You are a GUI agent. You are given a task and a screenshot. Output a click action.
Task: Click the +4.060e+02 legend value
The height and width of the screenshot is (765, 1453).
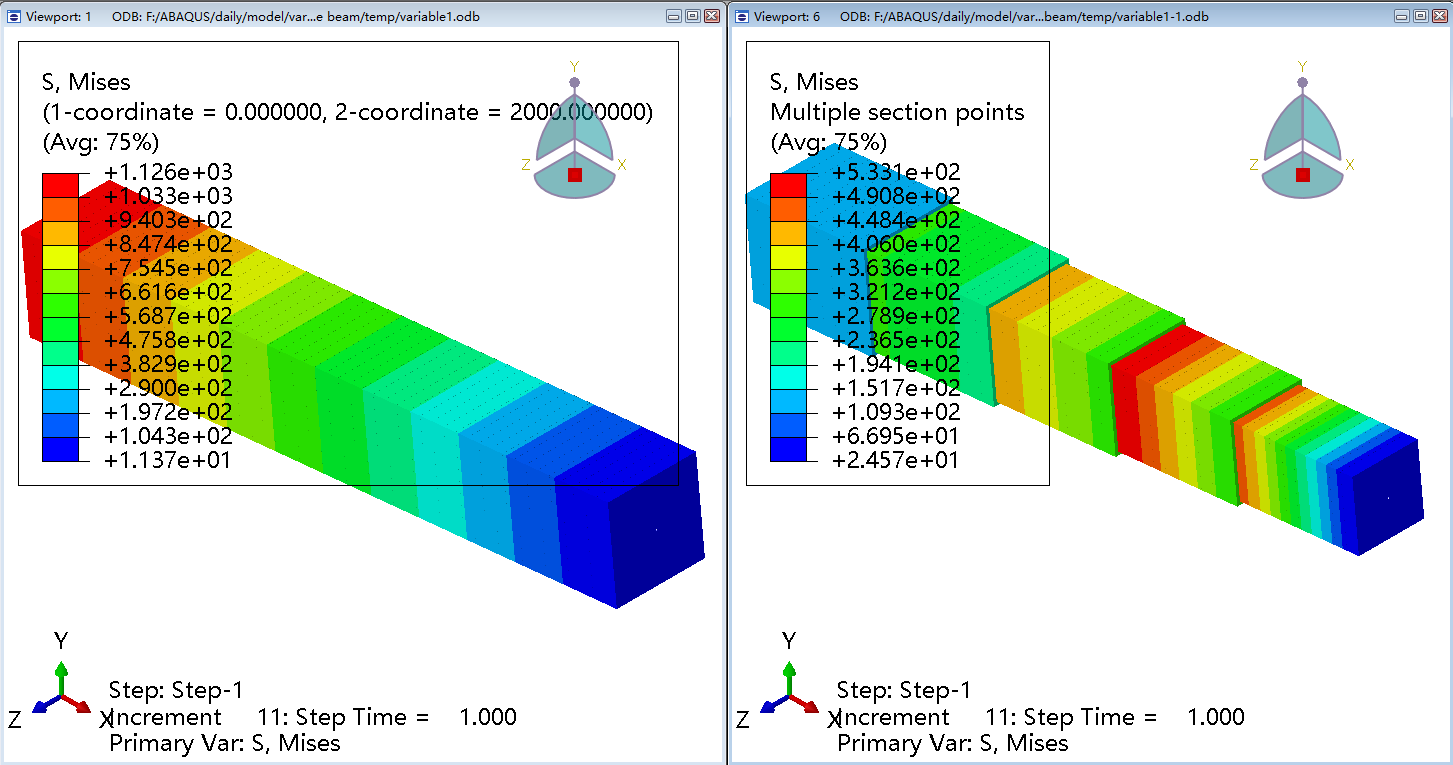[x=896, y=244]
